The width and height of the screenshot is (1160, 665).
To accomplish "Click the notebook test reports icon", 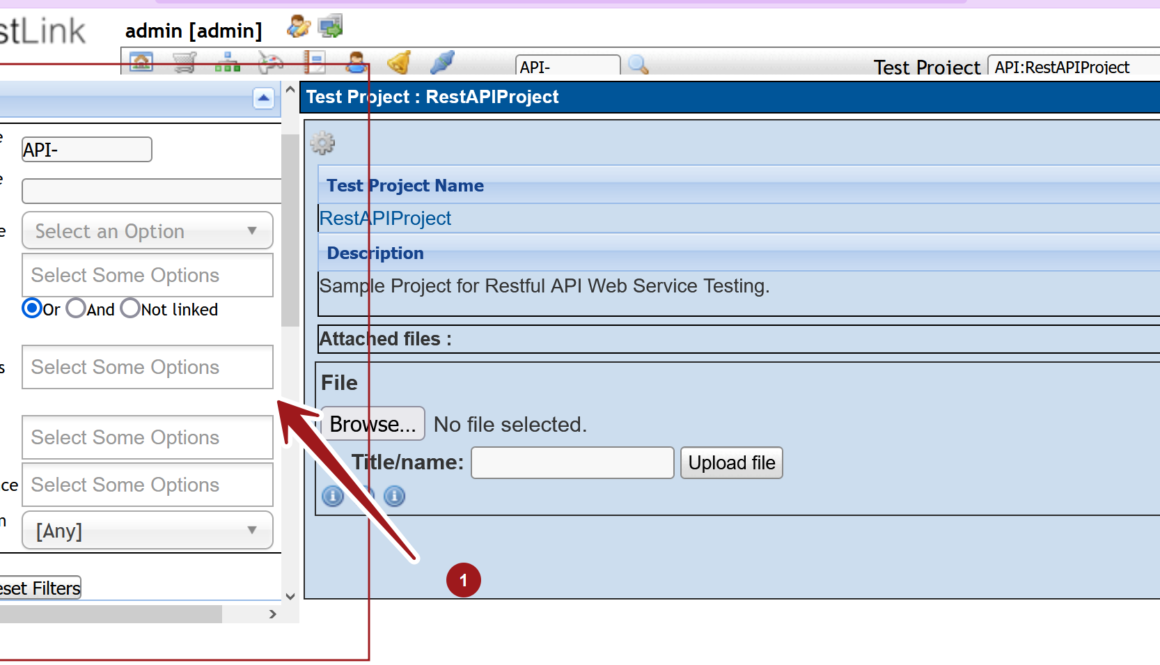I will coord(314,63).
